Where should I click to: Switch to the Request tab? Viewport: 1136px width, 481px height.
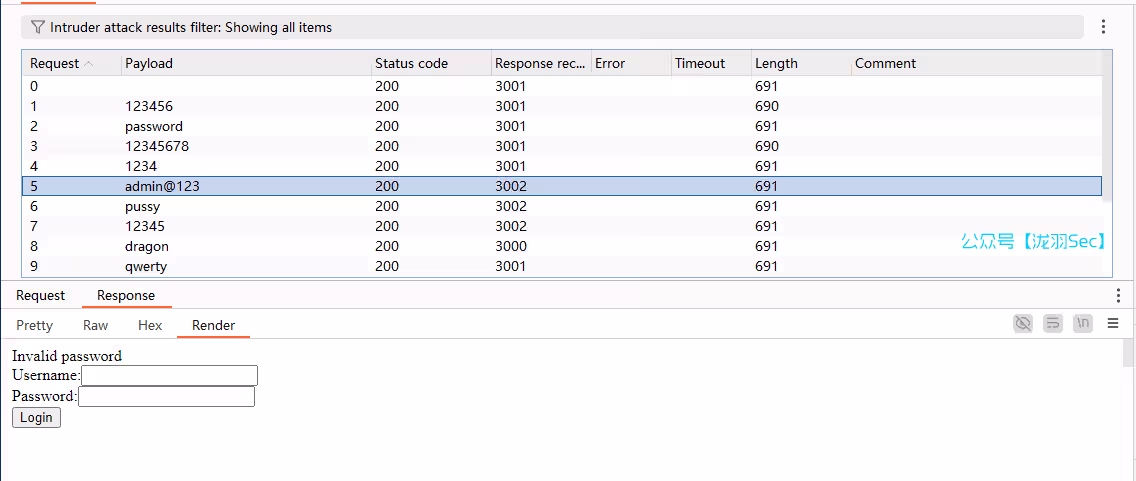[x=40, y=296]
